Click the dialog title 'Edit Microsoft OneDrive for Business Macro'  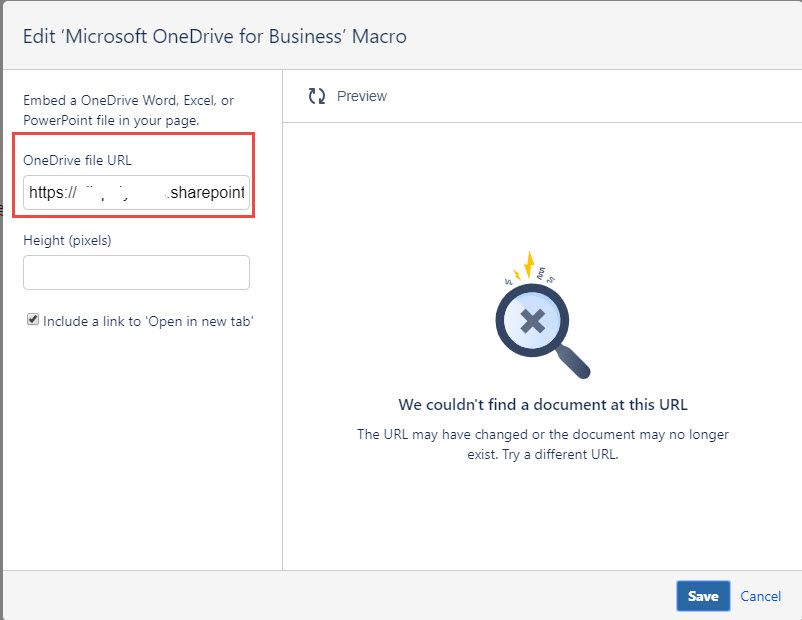[215, 36]
